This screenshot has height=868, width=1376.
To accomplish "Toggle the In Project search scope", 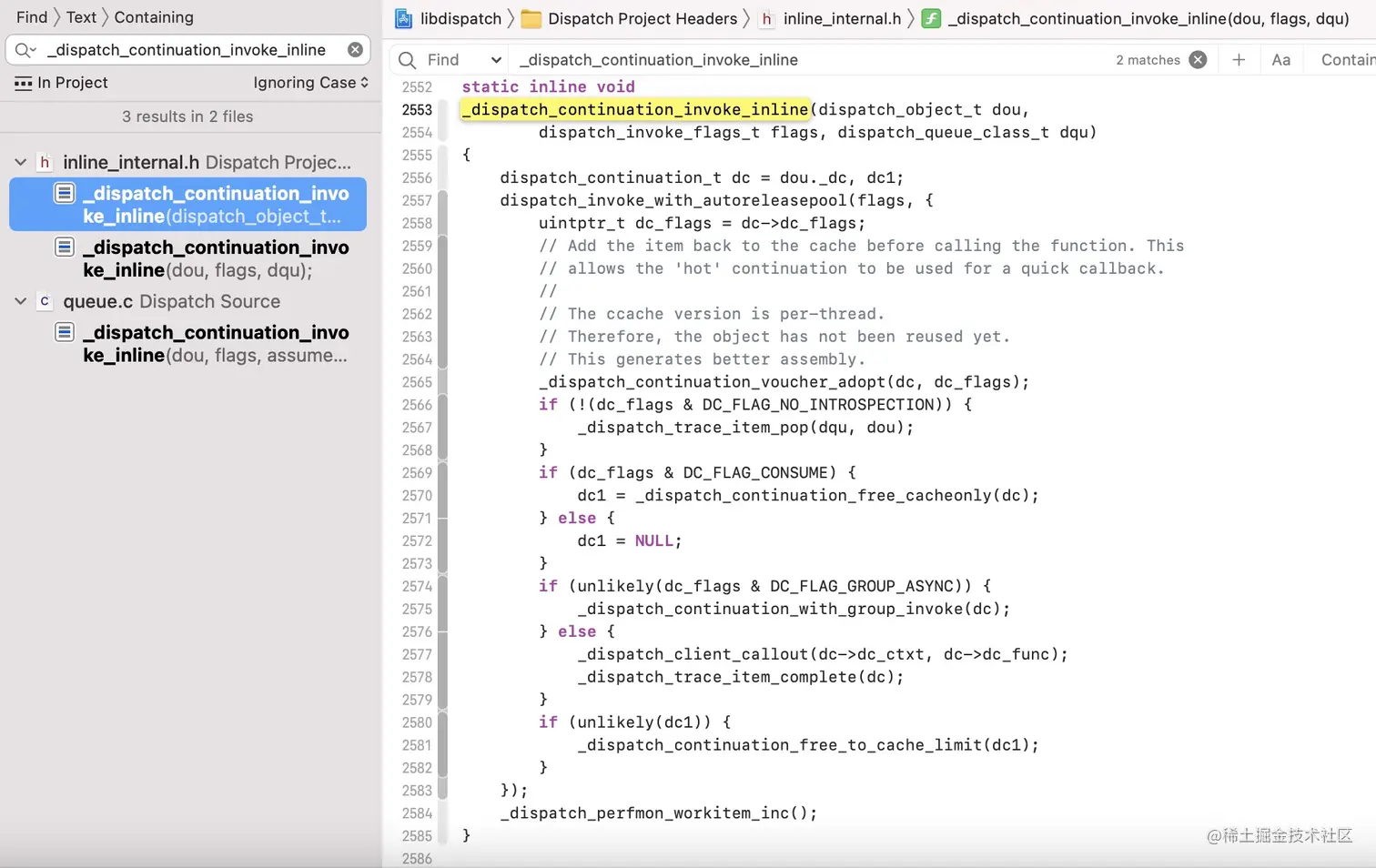I will [60, 83].
